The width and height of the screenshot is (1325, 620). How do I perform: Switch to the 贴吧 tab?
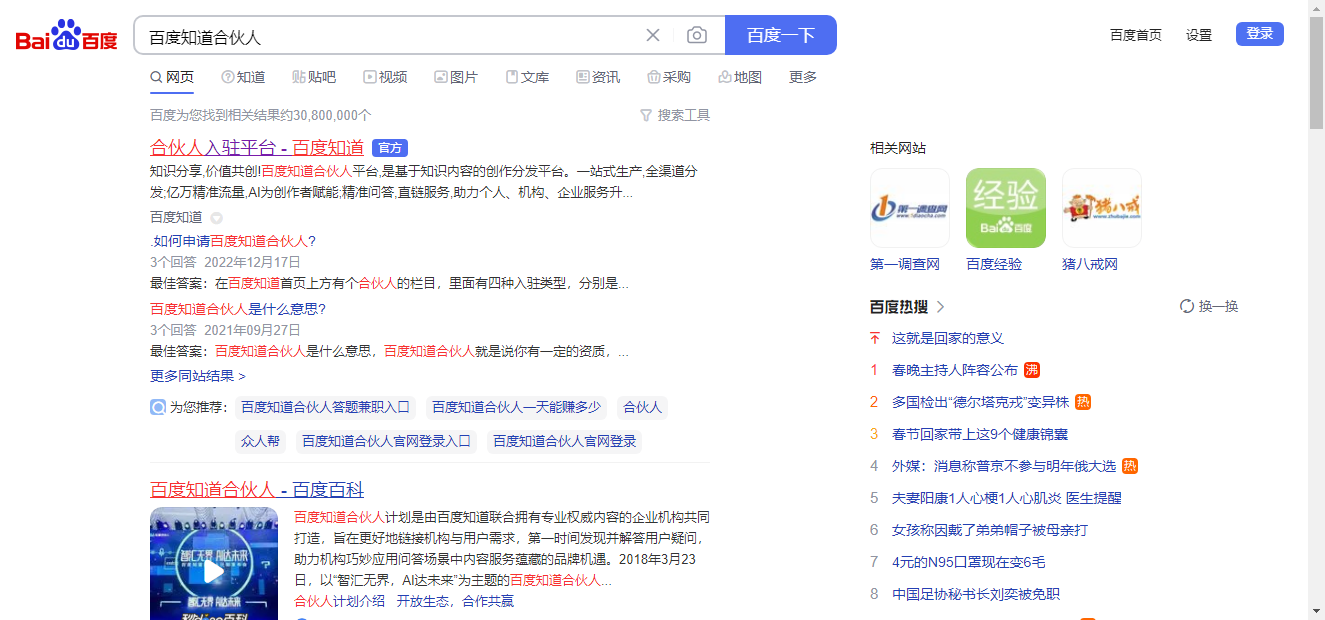click(x=314, y=77)
